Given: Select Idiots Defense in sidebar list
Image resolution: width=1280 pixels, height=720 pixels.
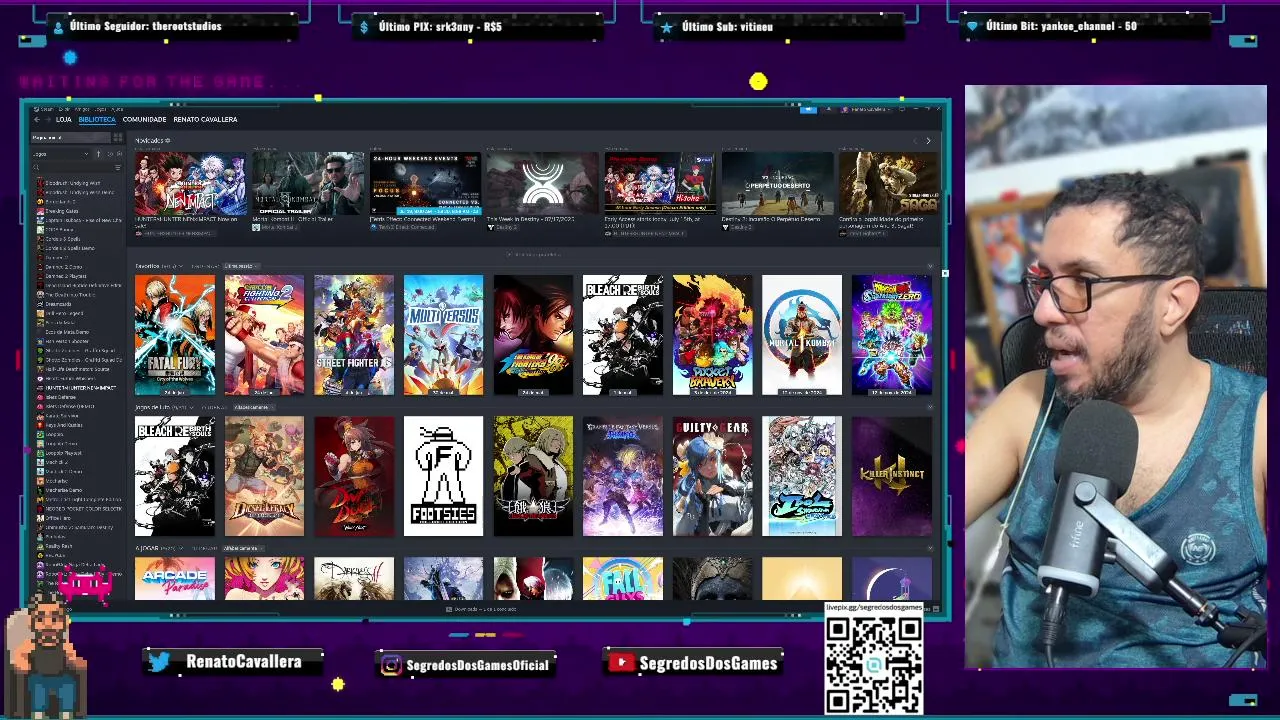Looking at the screenshot, I should click(61, 397).
